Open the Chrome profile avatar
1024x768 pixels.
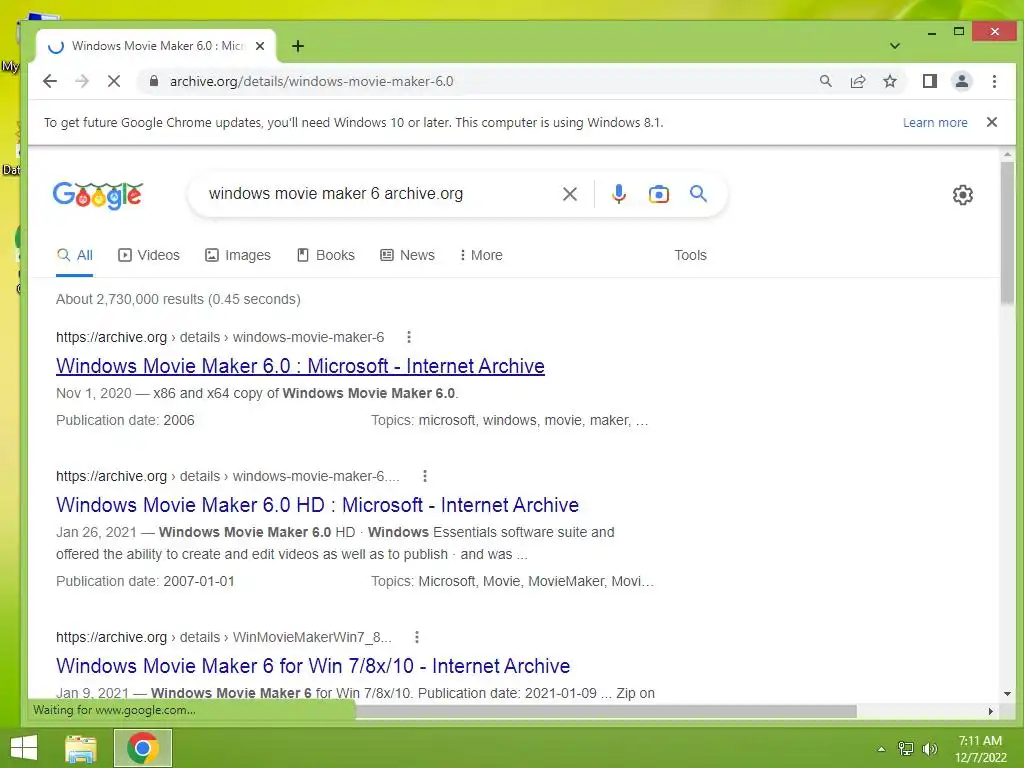(x=961, y=81)
